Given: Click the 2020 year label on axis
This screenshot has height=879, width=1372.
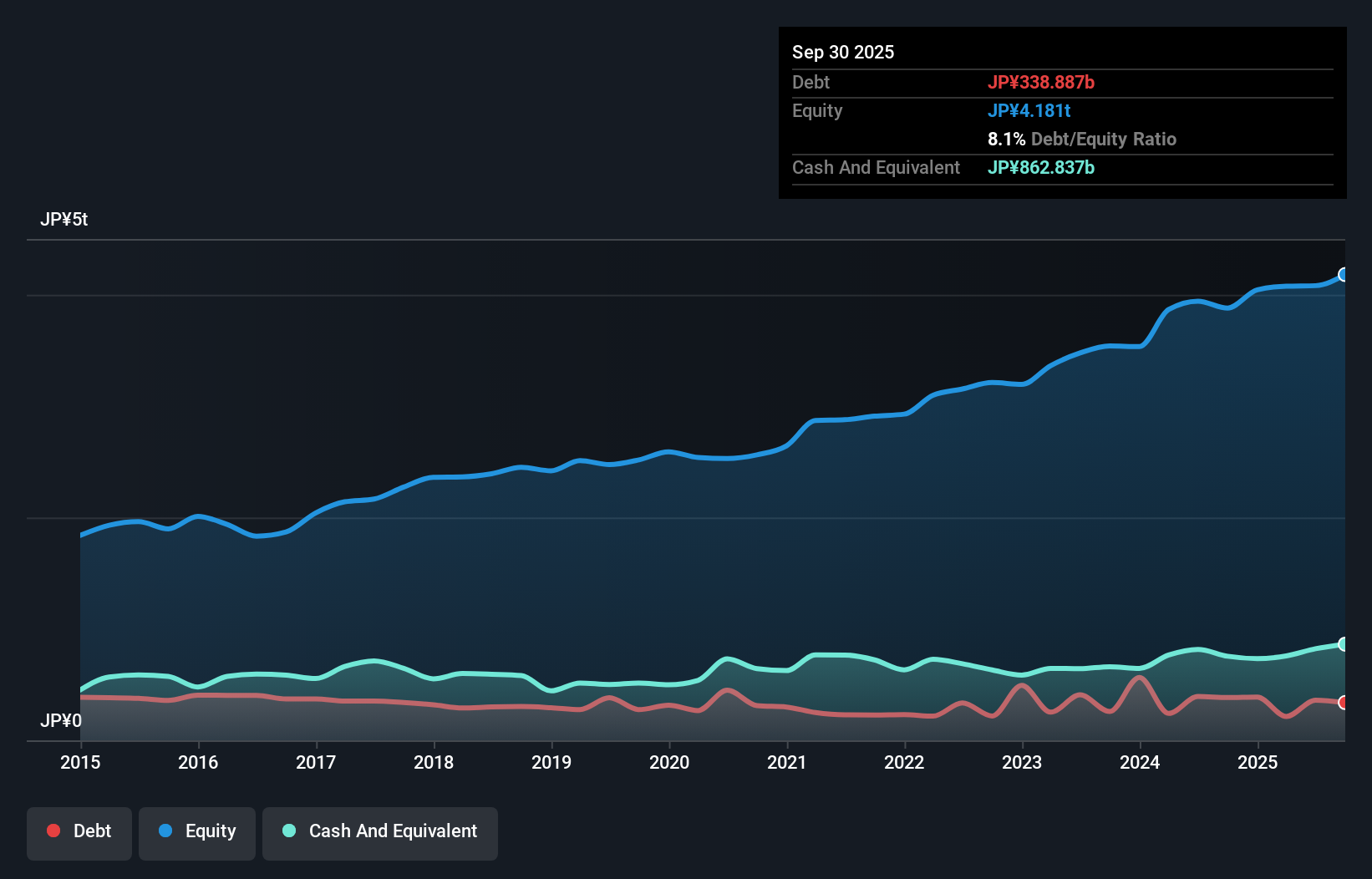Looking at the screenshot, I should (x=669, y=762).
